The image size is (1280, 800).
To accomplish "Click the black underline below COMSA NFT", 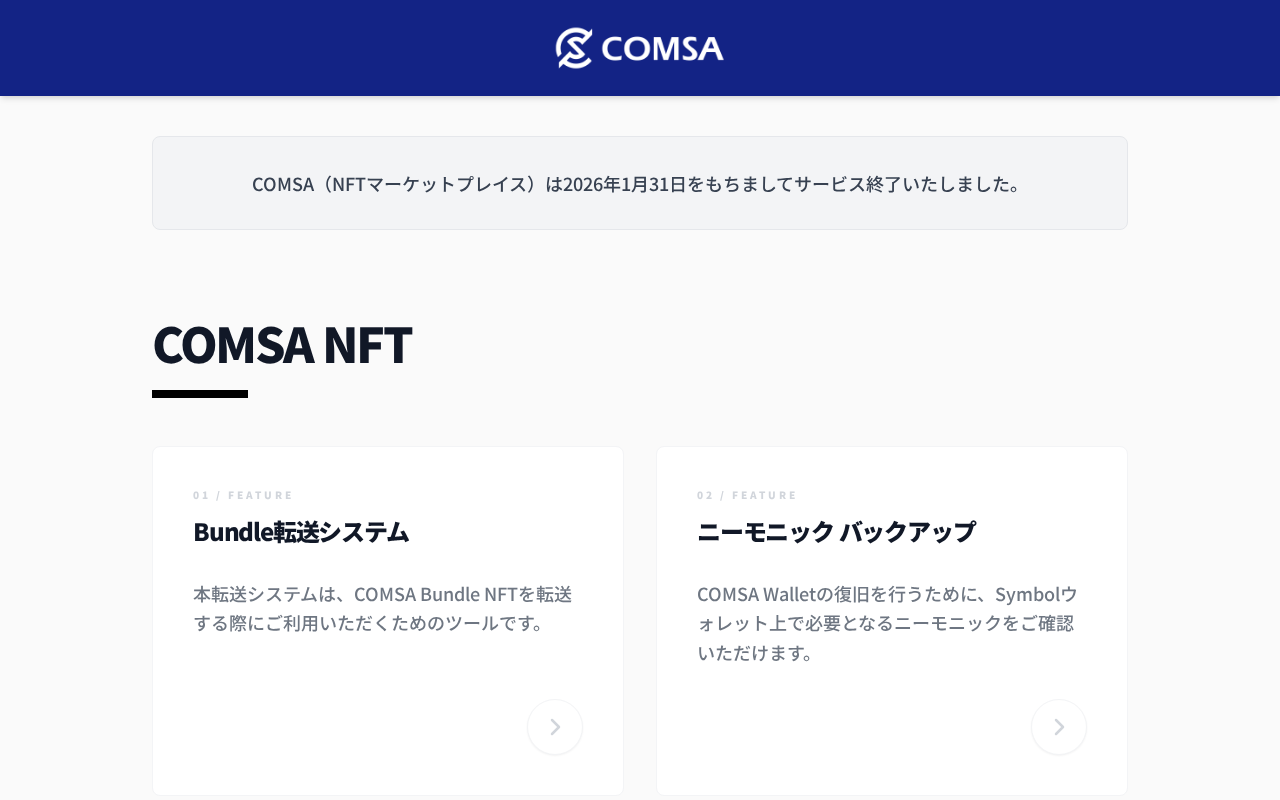I will [200, 394].
